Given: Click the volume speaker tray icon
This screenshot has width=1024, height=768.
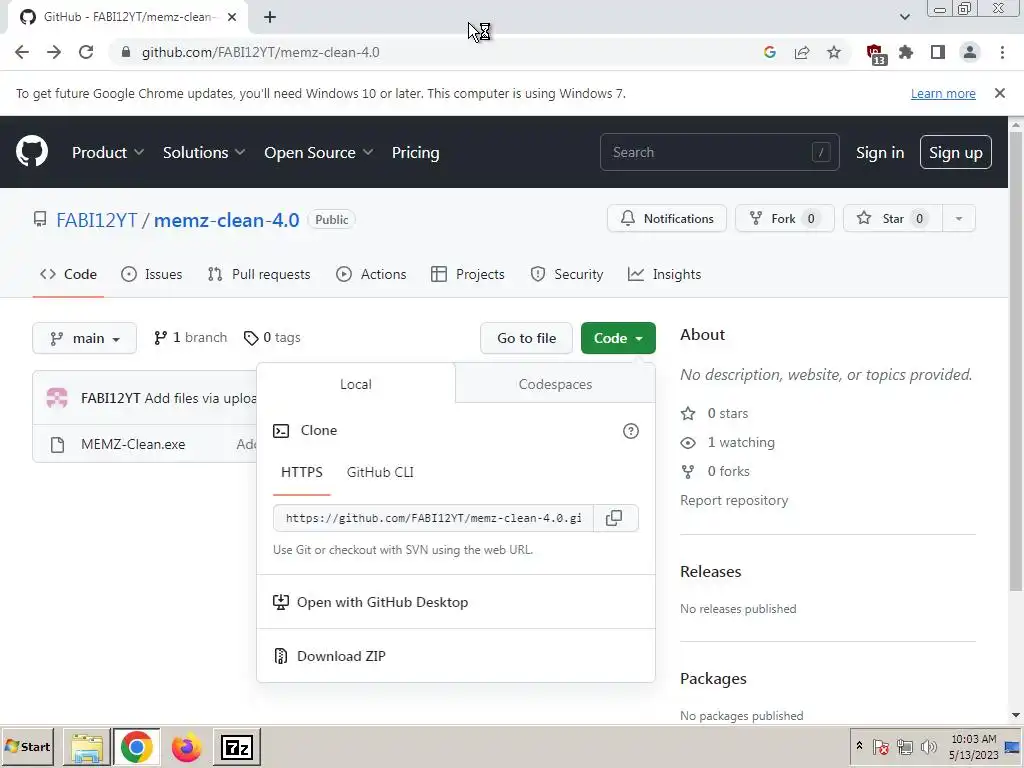Looking at the screenshot, I should pos(928,746).
